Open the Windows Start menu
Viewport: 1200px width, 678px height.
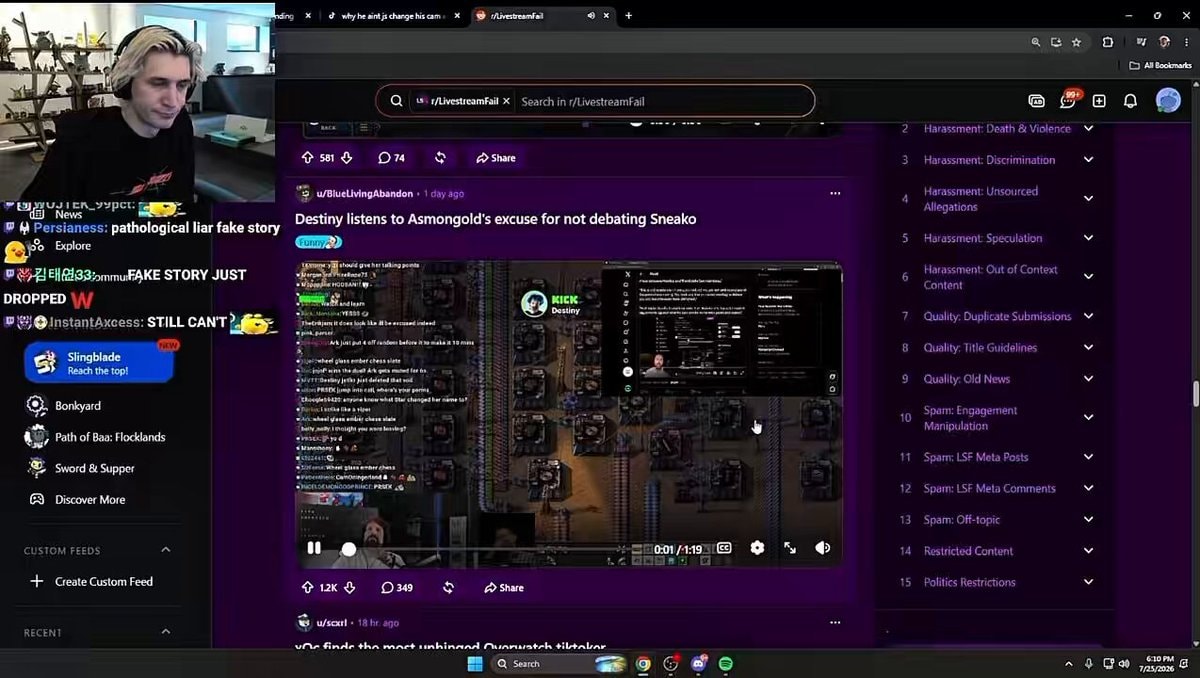475,663
